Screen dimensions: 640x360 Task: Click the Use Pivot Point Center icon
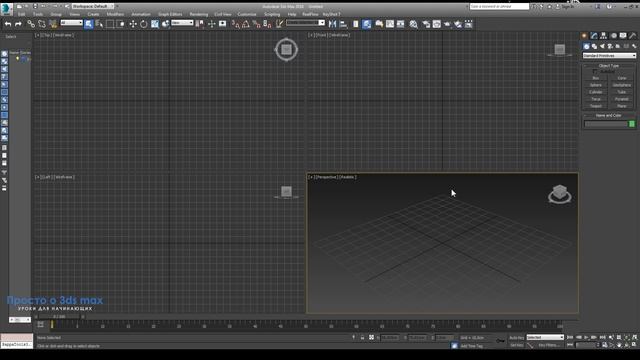tap(200, 24)
